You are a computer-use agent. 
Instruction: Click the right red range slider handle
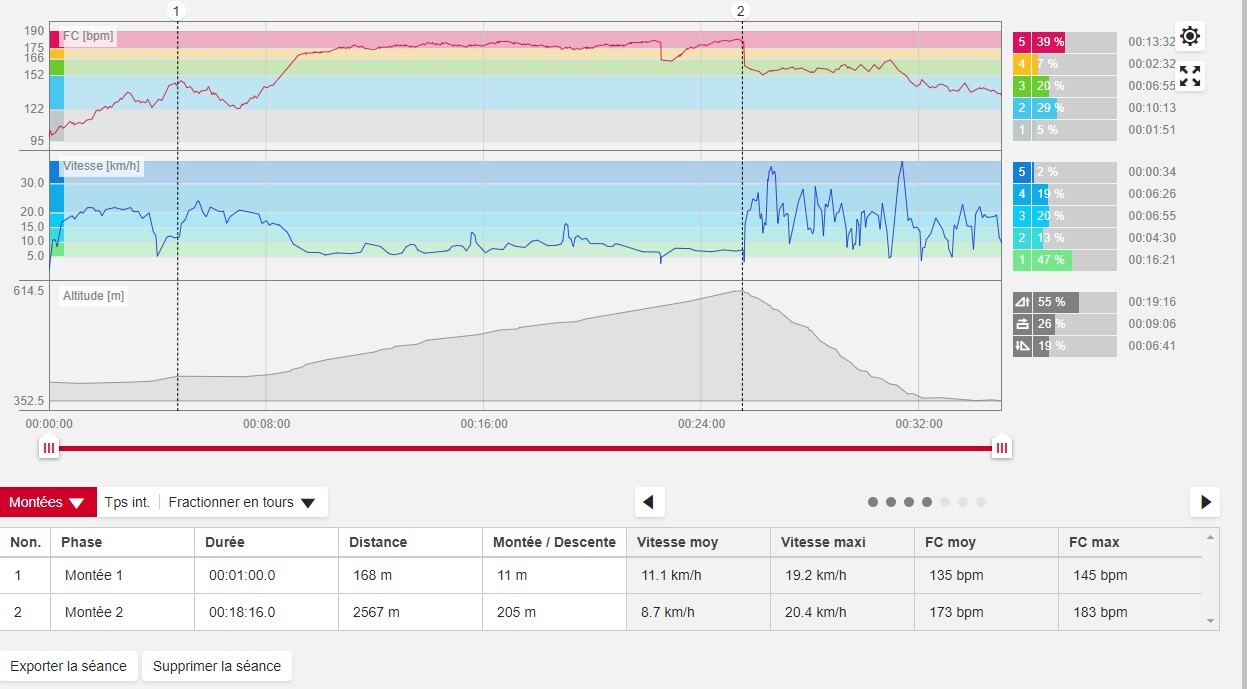pyautogui.click(x=1001, y=449)
